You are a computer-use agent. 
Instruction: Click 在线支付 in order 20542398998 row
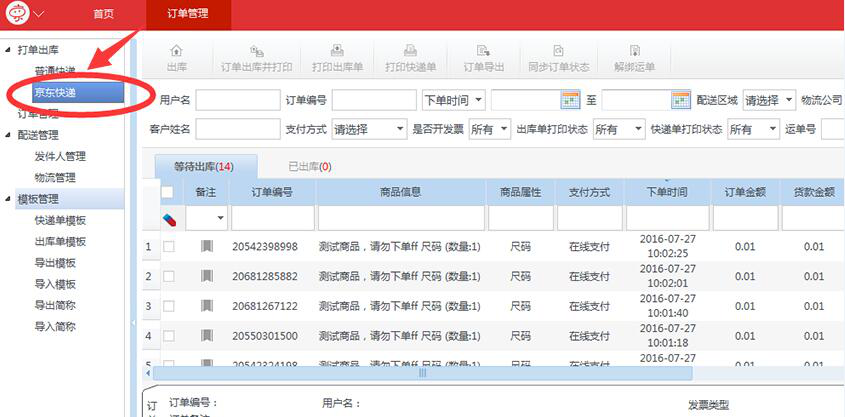tap(589, 247)
